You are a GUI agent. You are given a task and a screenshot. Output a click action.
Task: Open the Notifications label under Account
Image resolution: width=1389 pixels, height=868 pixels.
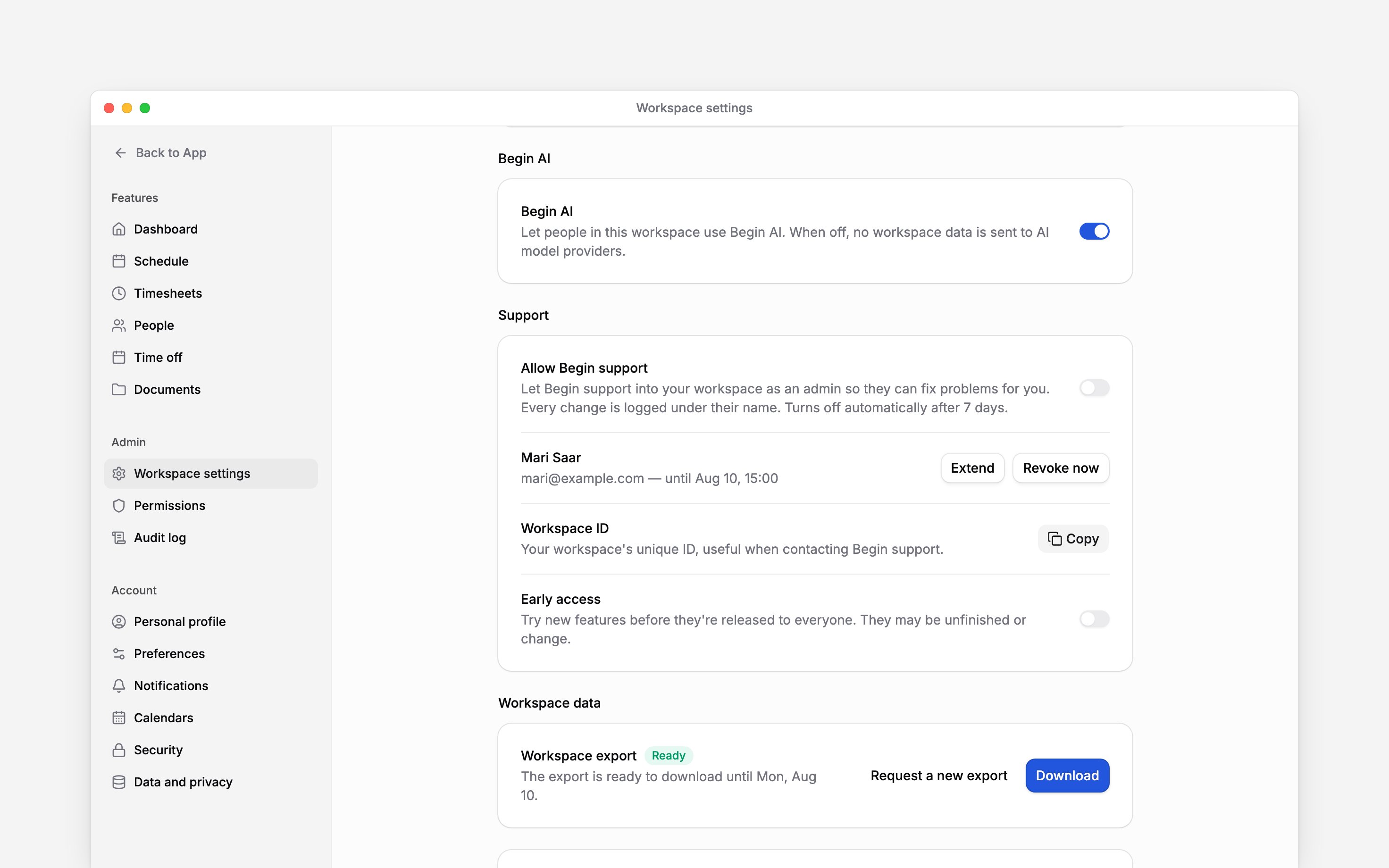(171, 686)
